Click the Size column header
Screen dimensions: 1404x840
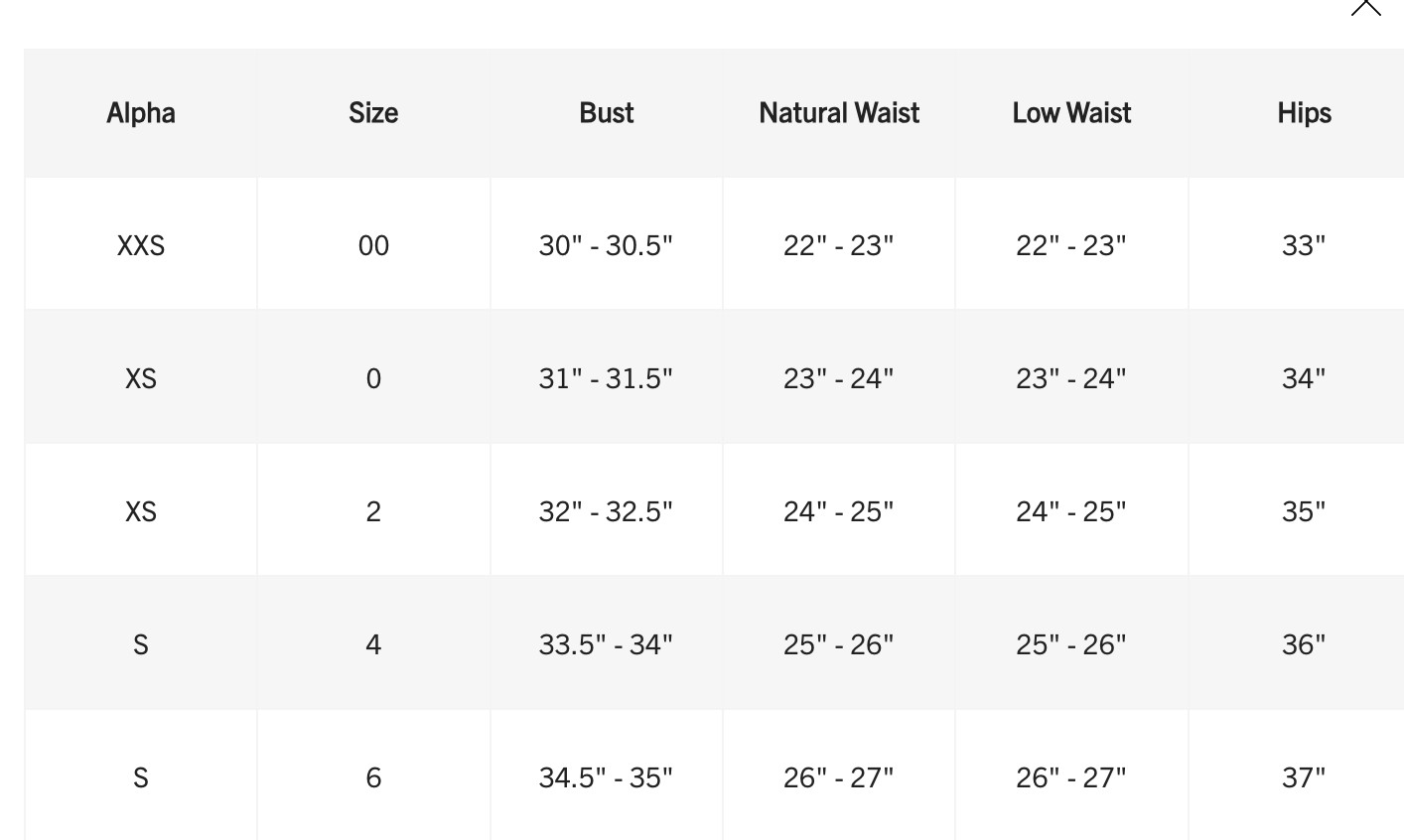tap(373, 112)
